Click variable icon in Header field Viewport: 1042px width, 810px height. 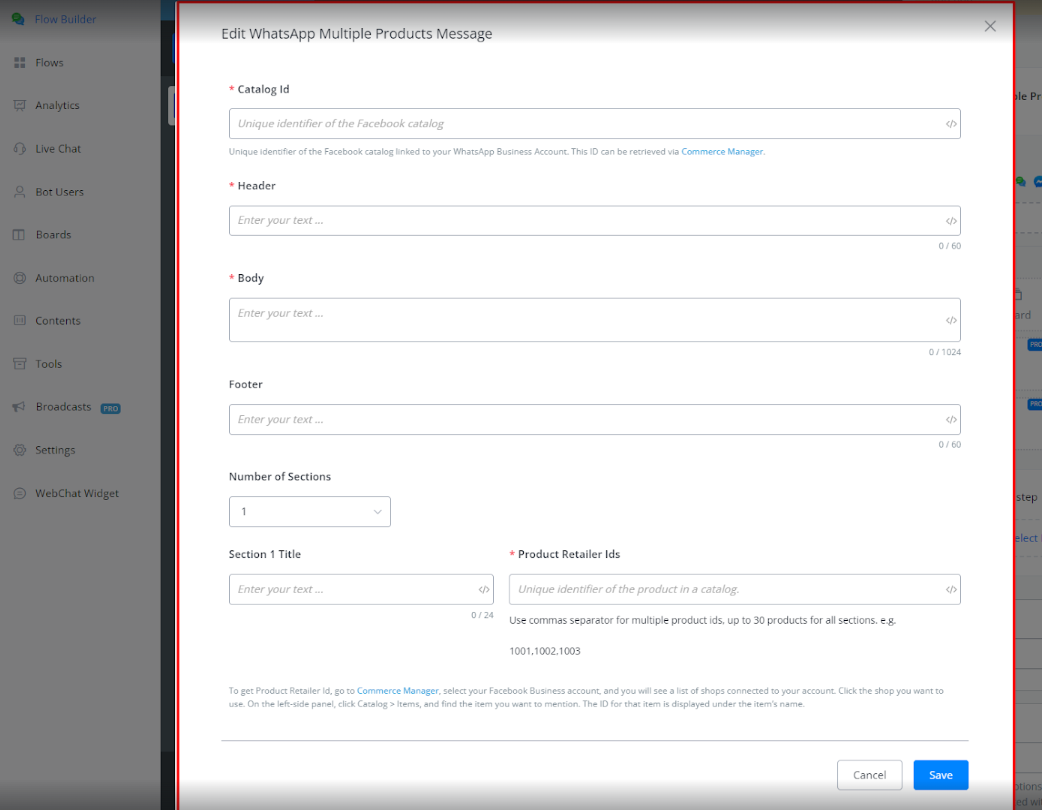pyautogui.click(x=951, y=221)
